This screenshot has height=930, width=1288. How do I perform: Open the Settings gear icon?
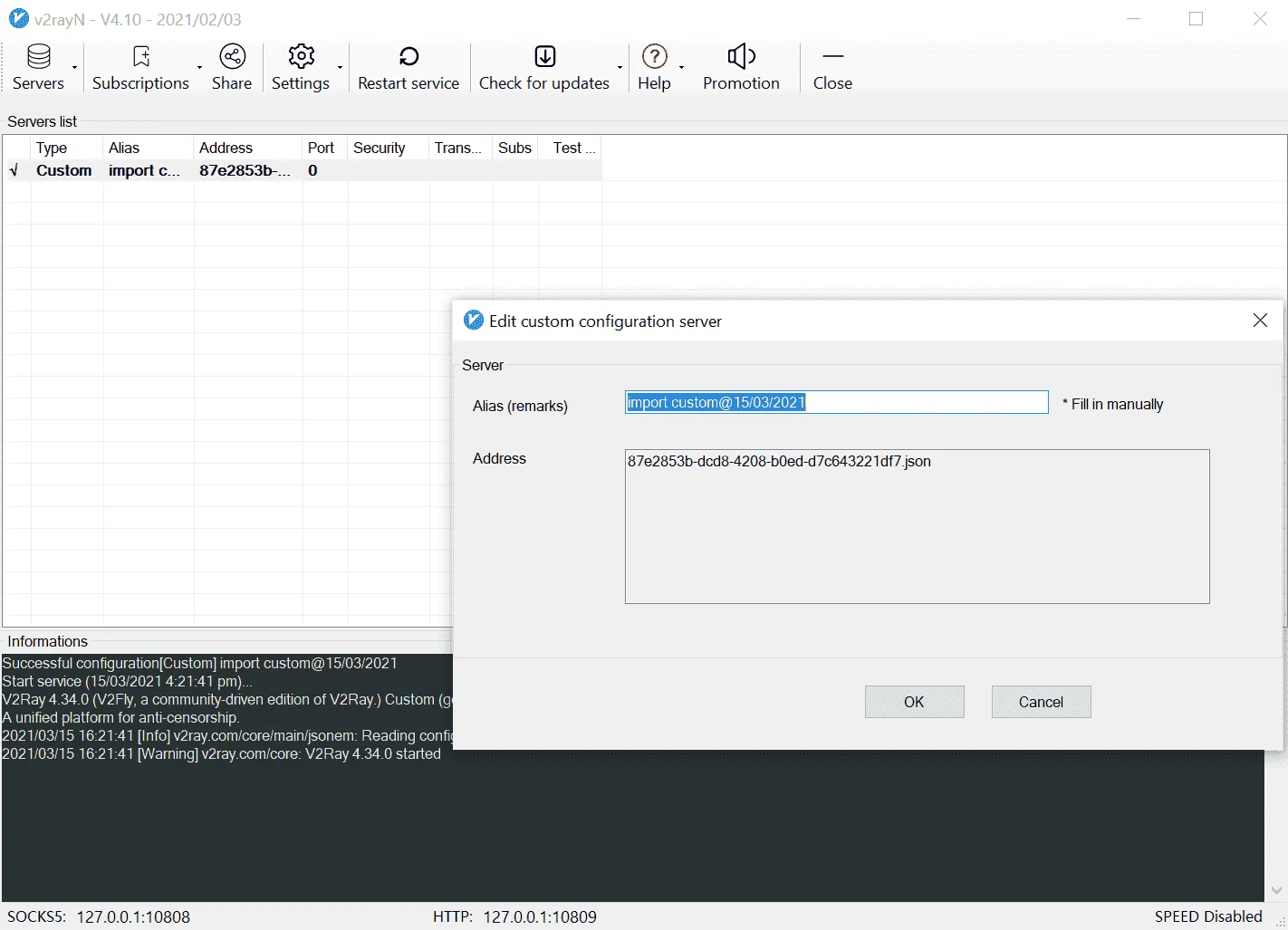point(302,56)
